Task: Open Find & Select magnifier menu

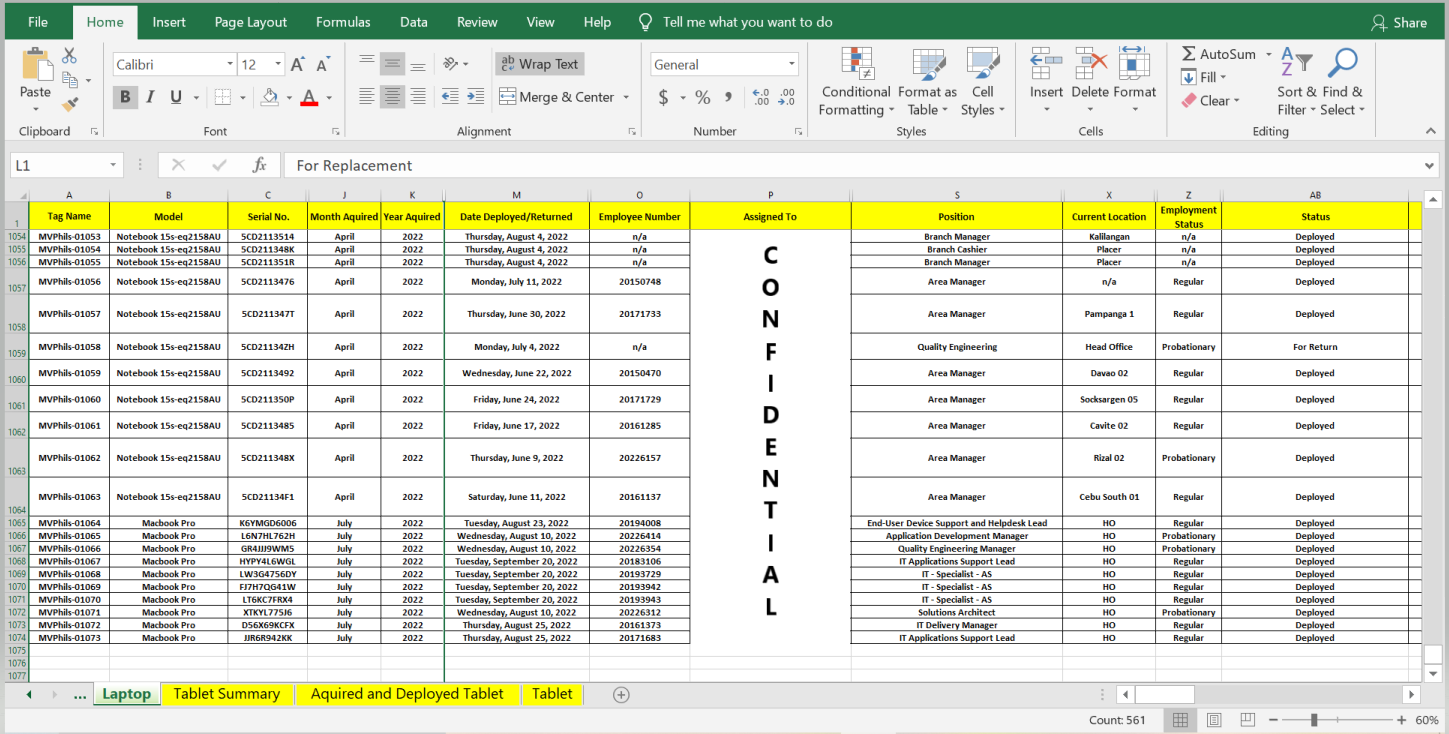Action: [1341, 82]
